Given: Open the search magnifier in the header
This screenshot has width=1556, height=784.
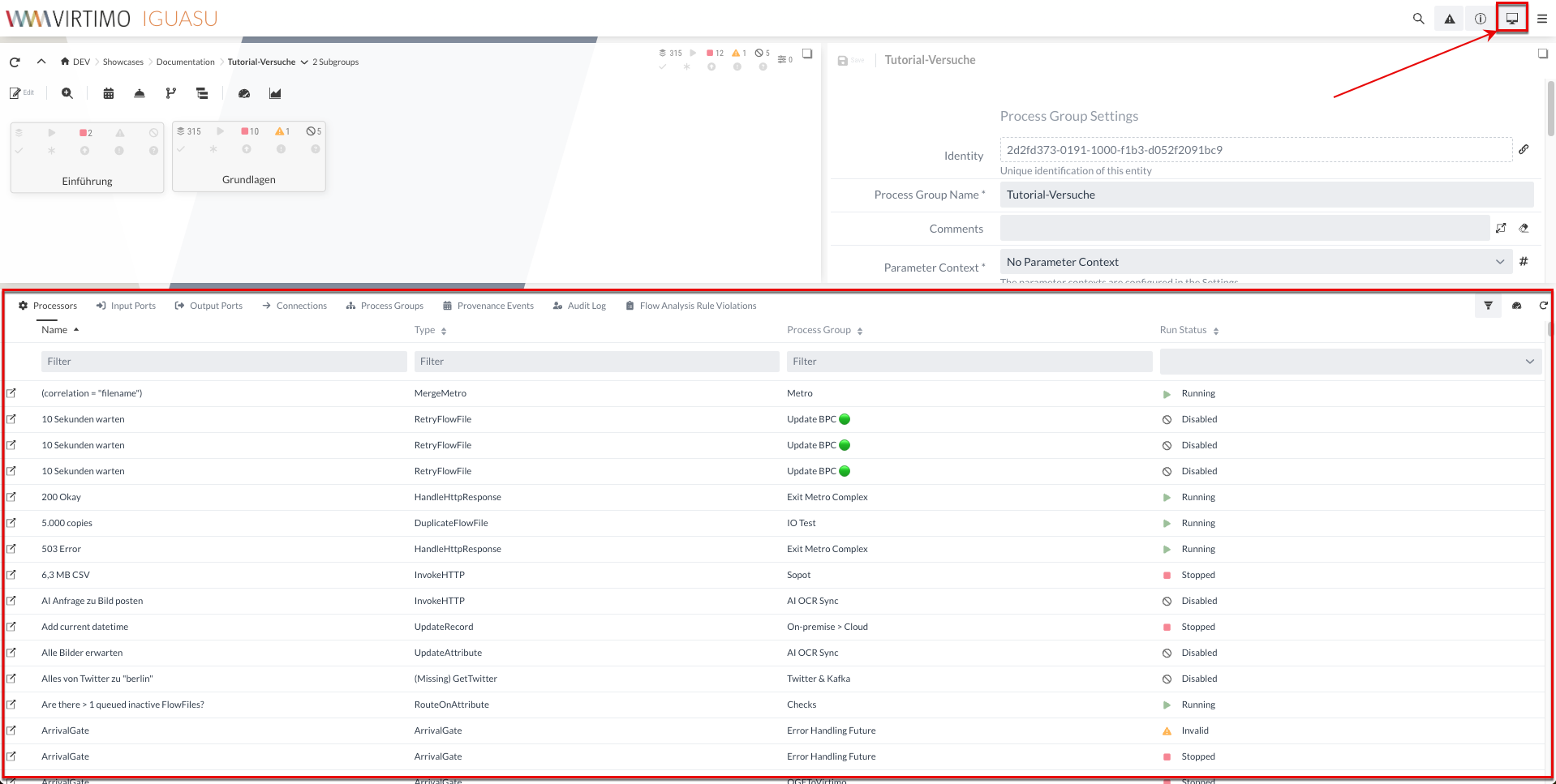Looking at the screenshot, I should coord(1418,19).
